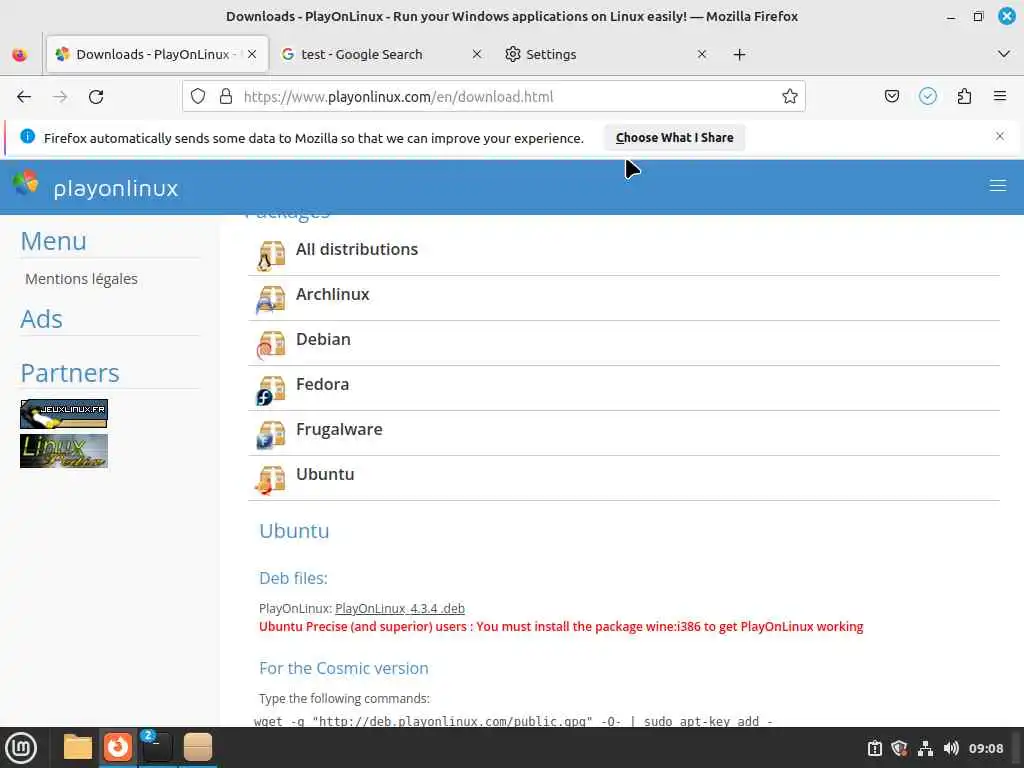The height and width of the screenshot is (768, 1024).
Task: Click the All distributions package box icon
Action: click(271, 255)
